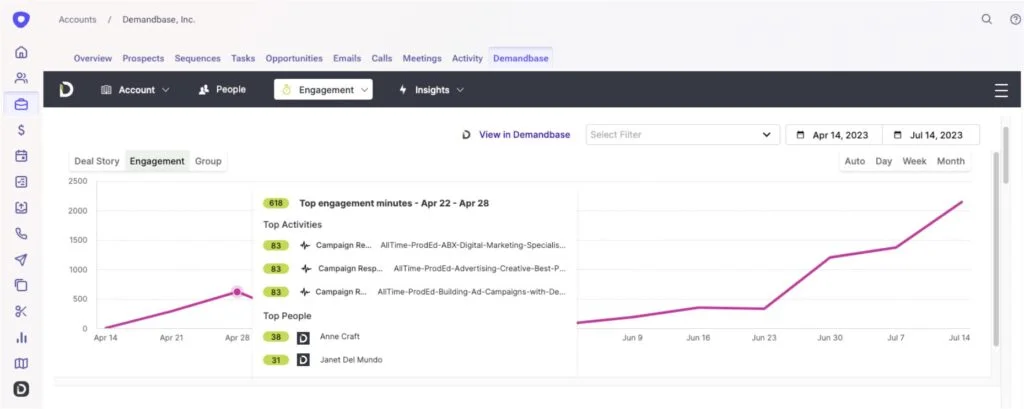Go to Accounts breadcrumb link
This screenshot has height=409, width=1024.
tap(77, 20)
